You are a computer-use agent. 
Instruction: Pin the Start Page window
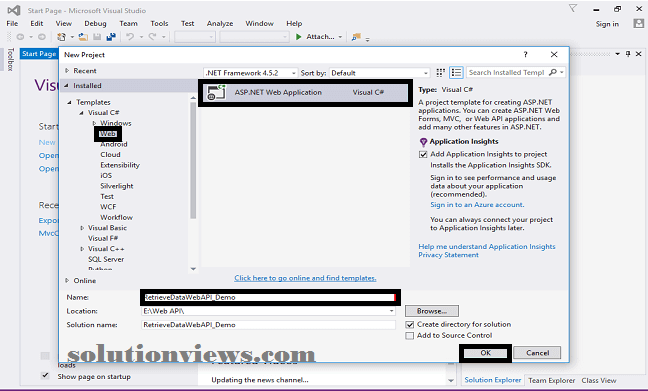(x=628, y=54)
